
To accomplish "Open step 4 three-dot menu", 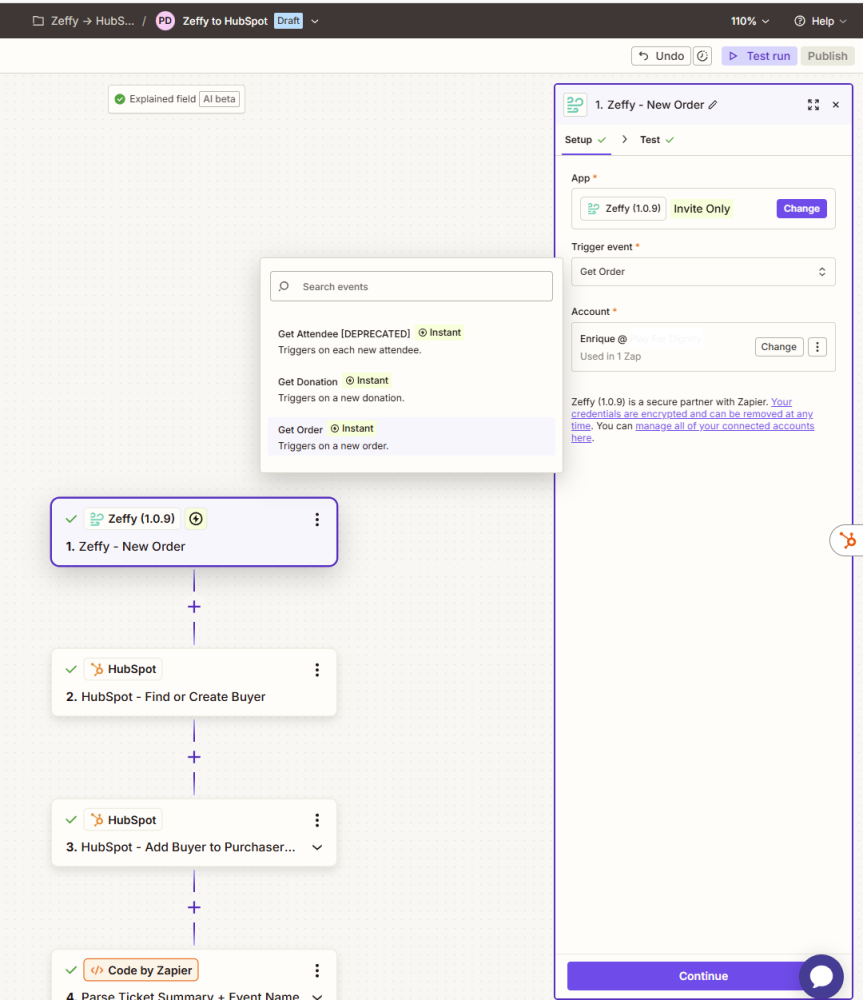I will coord(317,971).
